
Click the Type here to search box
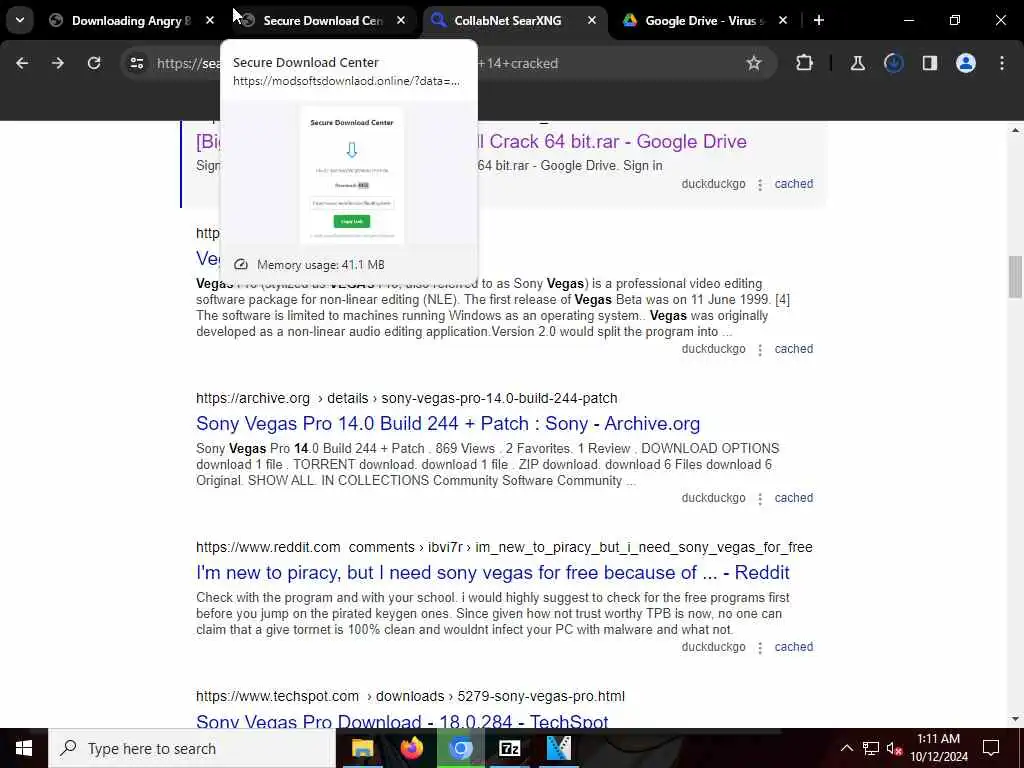click(x=192, y=748)
